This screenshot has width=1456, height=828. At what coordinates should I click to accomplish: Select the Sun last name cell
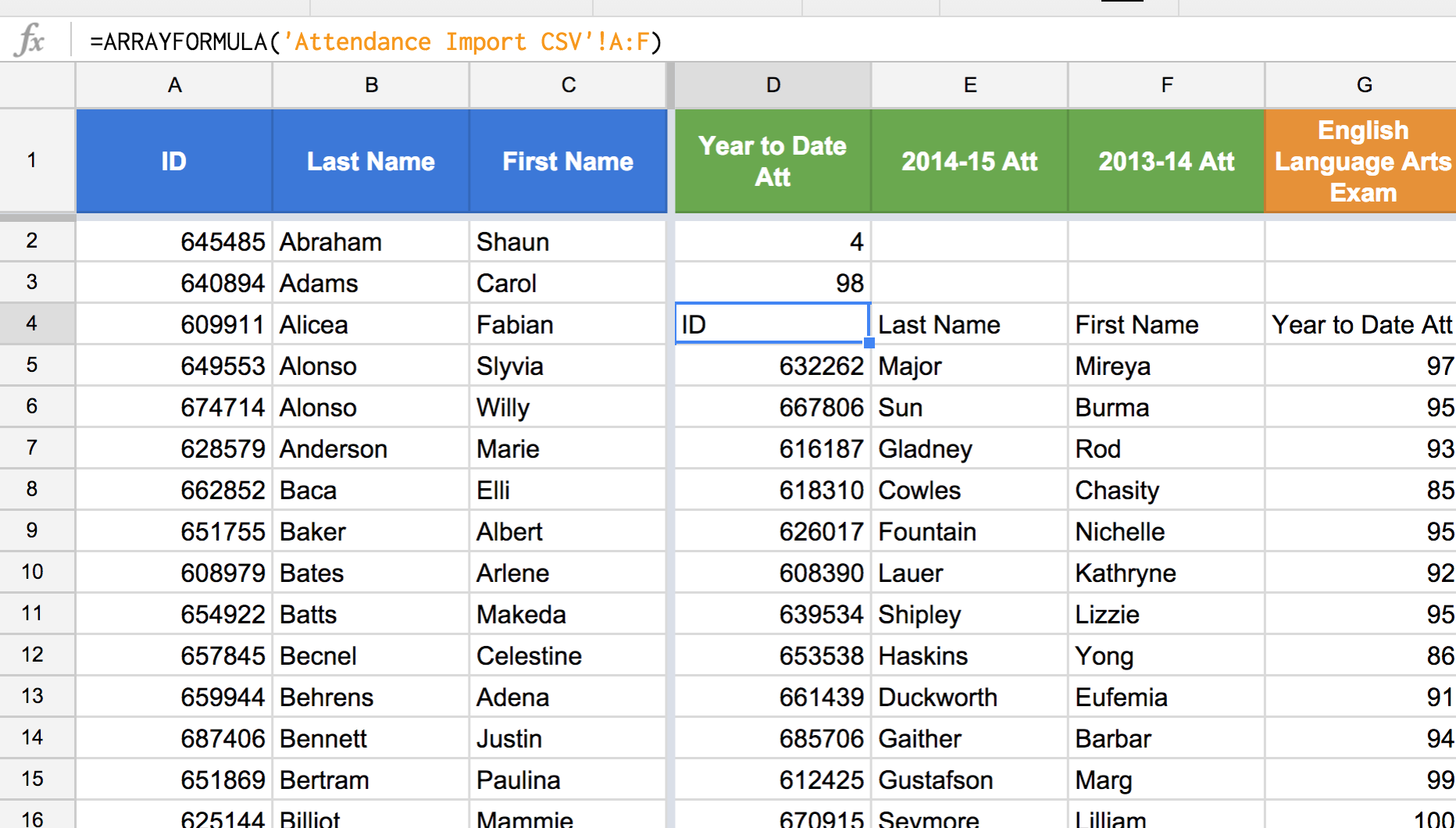[x=969, y=407]
